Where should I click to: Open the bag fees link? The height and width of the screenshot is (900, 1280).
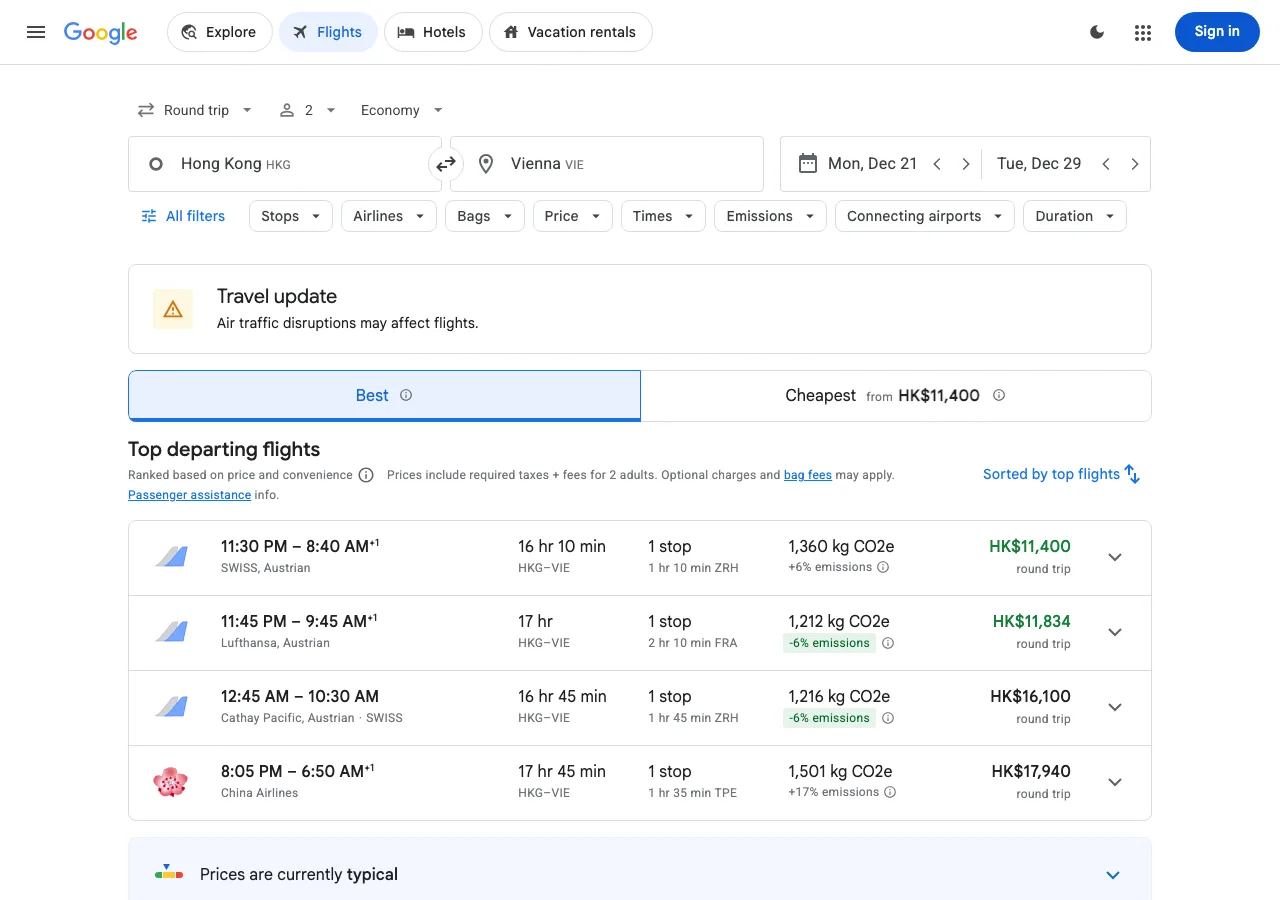(808, 475)
